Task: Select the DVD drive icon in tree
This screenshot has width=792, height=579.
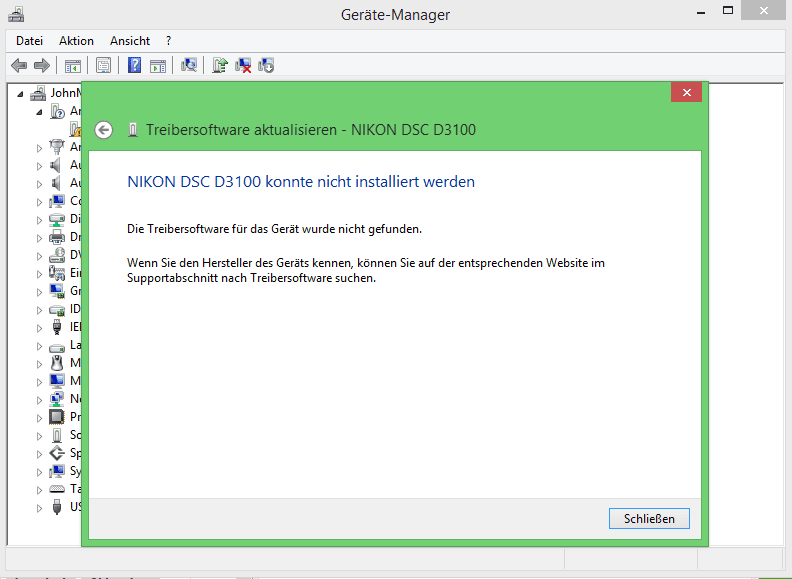Action: [x=57, y=255]
